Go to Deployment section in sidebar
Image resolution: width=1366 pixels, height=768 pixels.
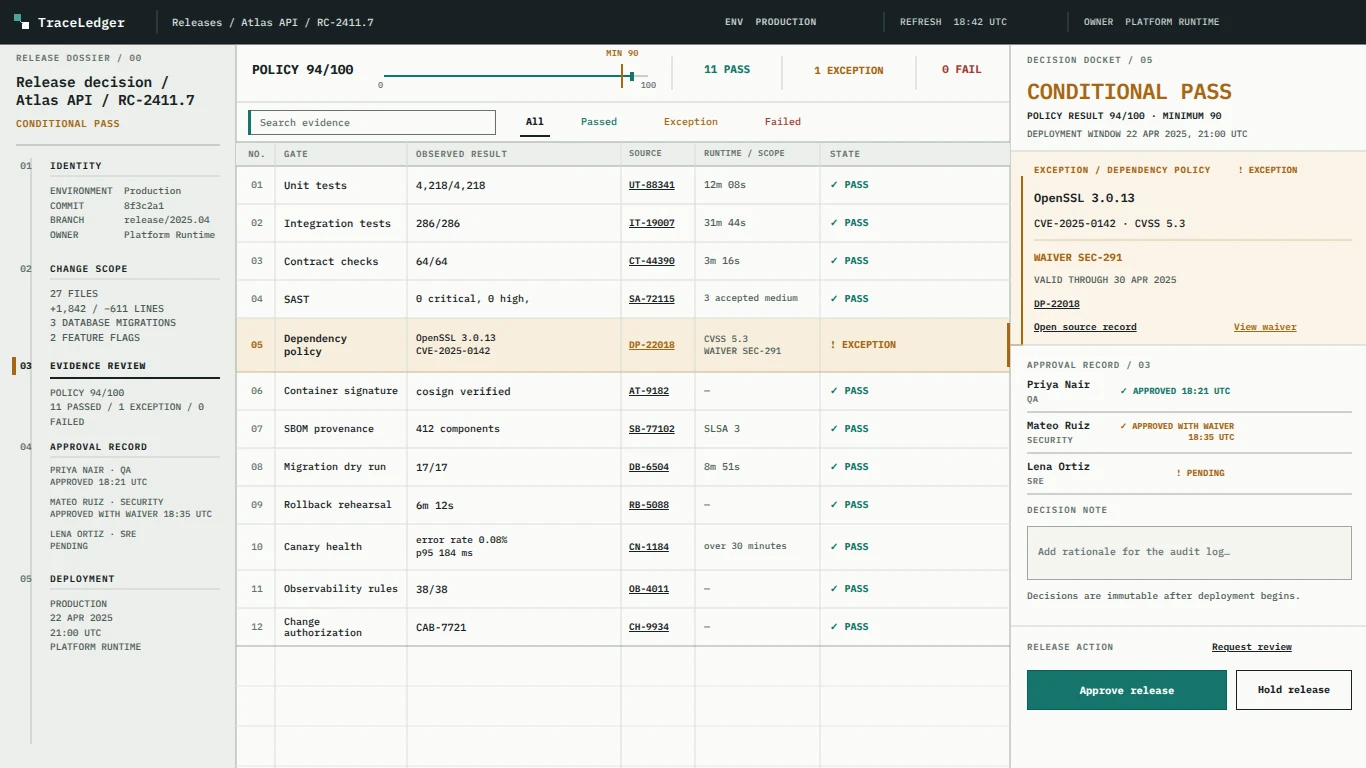[82, 579]
